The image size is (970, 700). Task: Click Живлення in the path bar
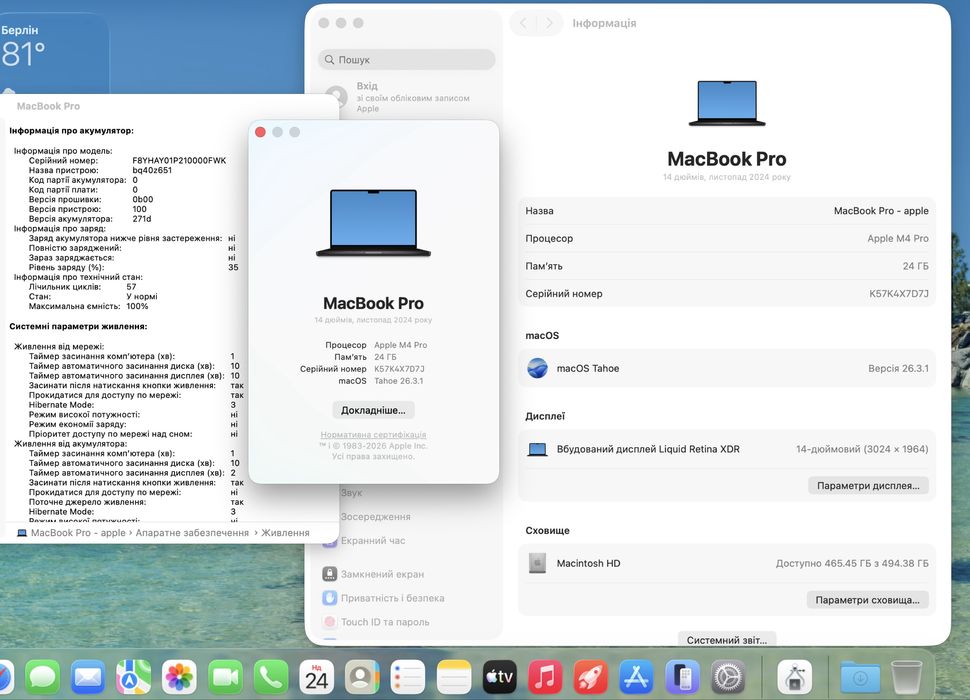tap(285, 532)
